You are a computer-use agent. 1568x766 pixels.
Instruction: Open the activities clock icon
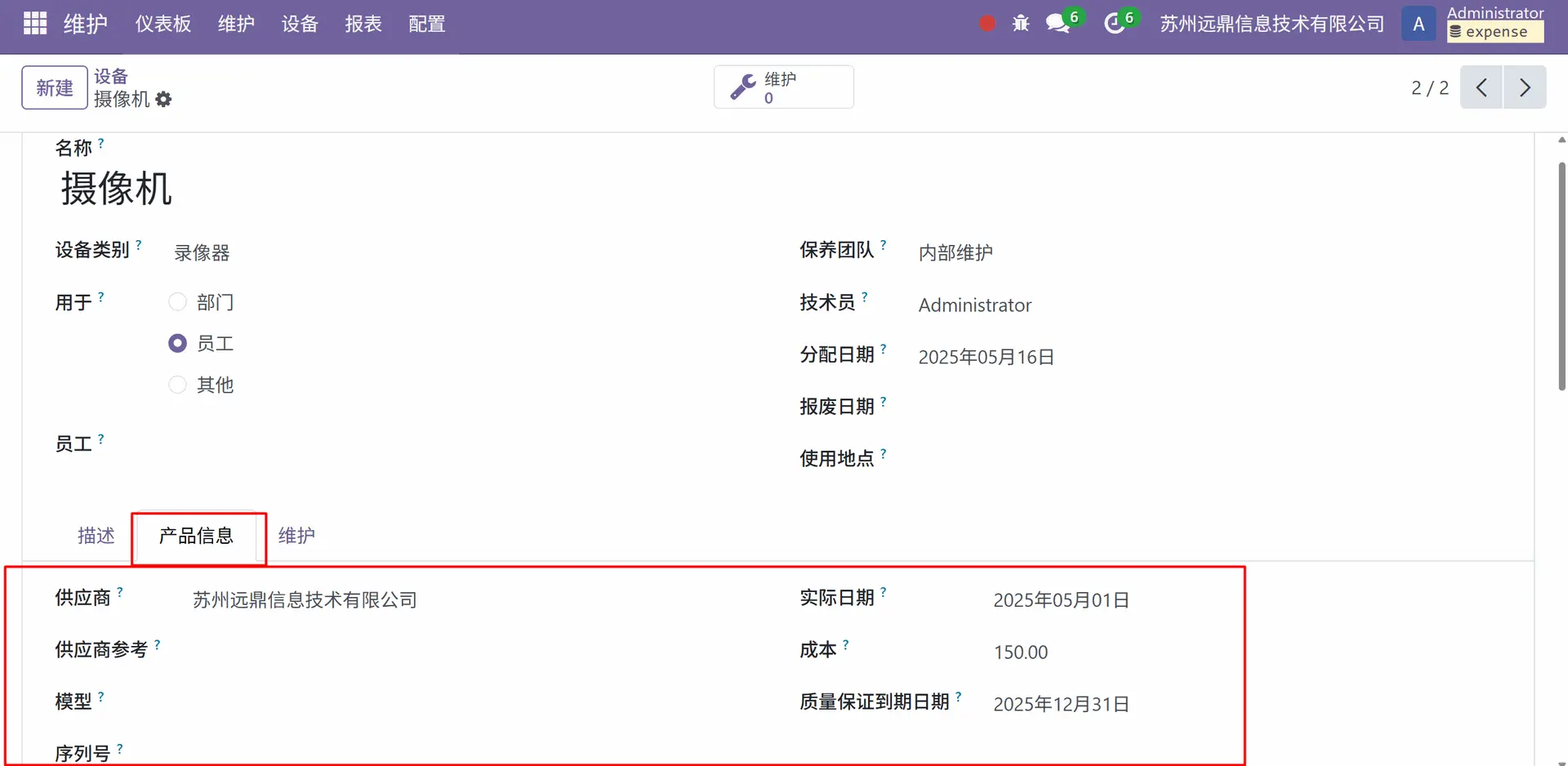point(1114,24)
